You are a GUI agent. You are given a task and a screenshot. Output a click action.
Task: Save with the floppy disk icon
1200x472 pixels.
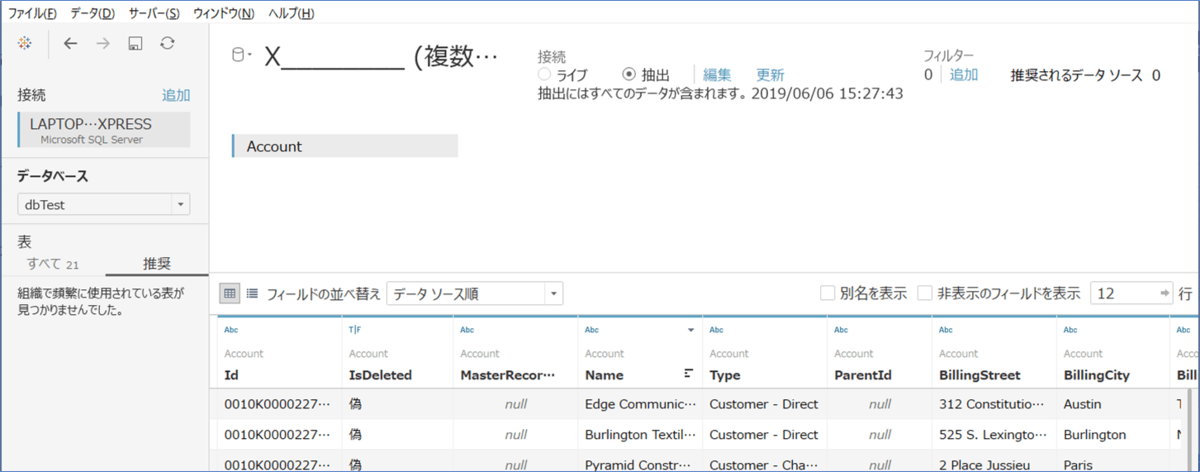[136, 43]
